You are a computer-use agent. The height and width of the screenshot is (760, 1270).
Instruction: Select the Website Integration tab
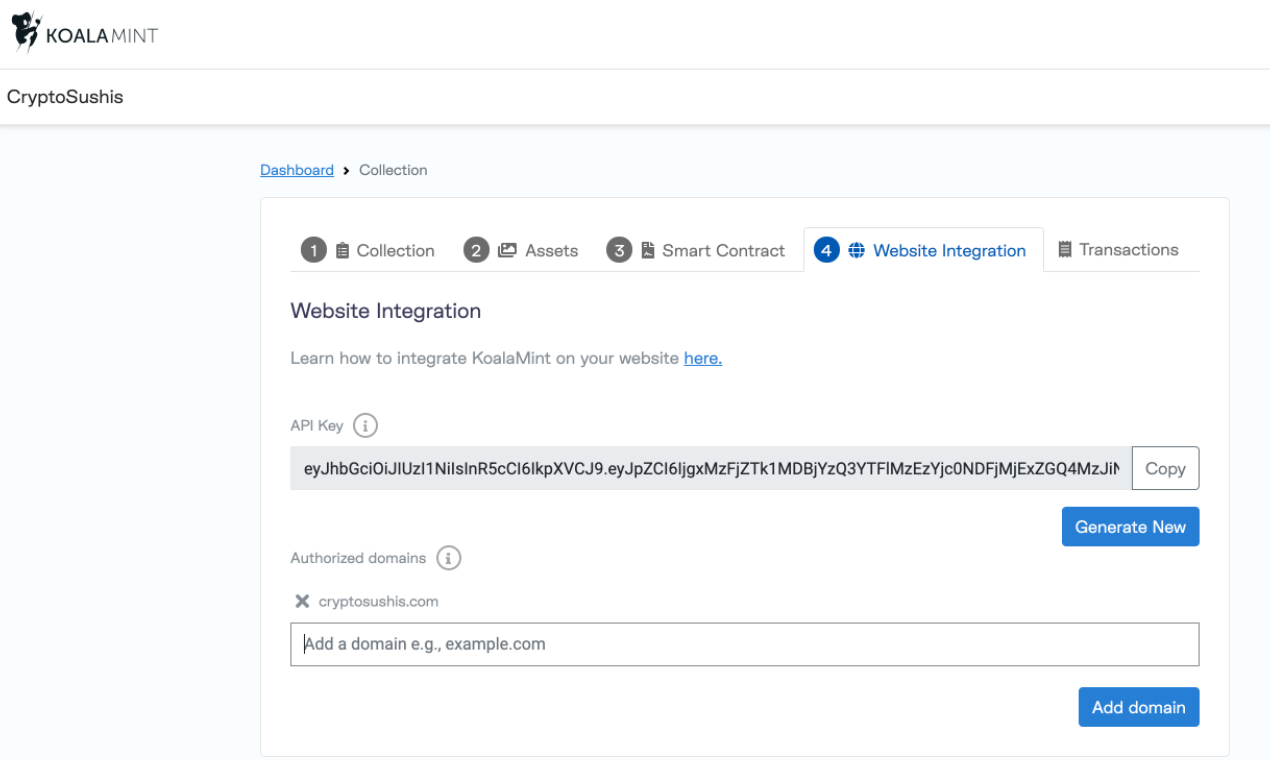(949, 251)
